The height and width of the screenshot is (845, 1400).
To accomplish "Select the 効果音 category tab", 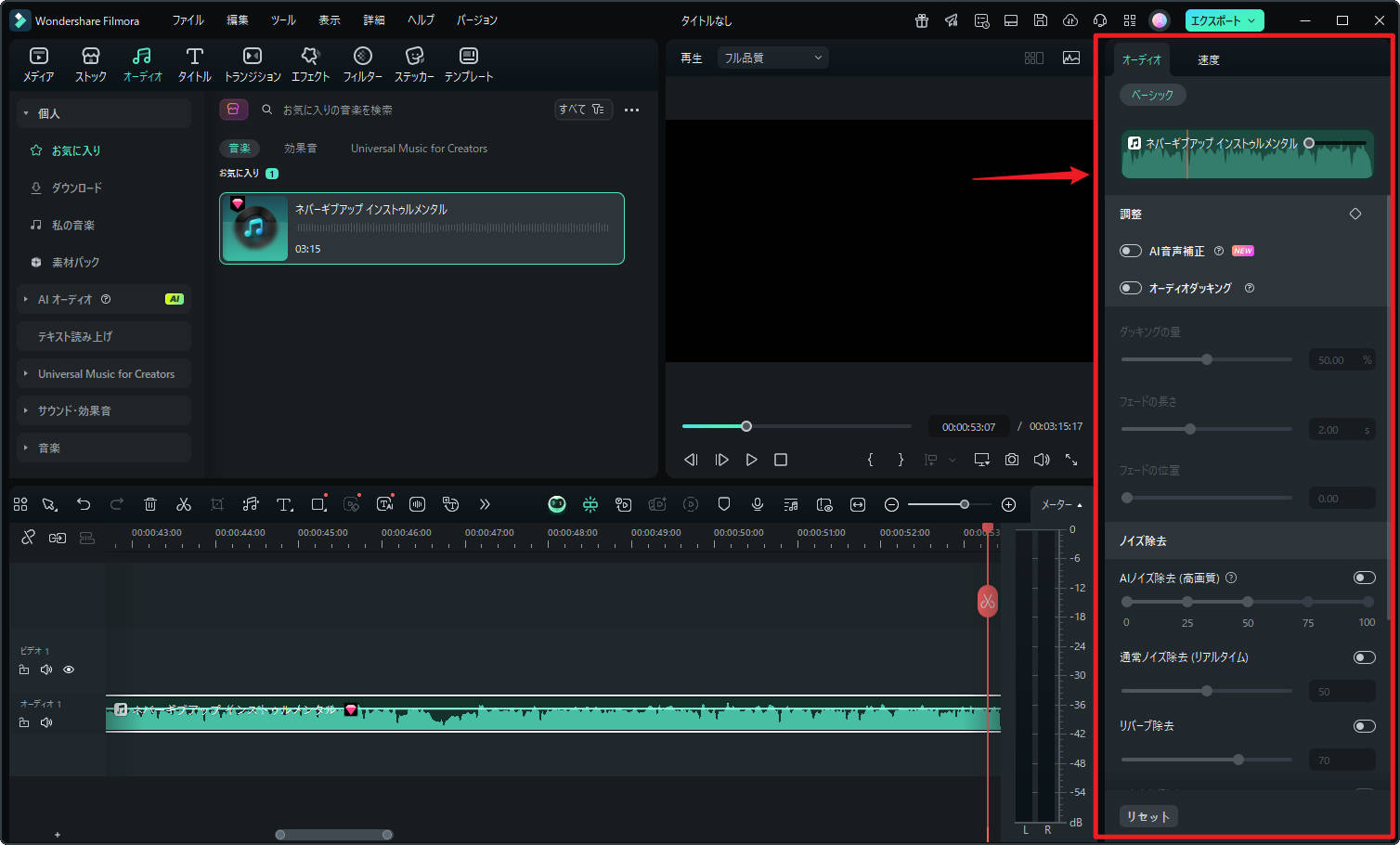I will click(x=300, y=149).
